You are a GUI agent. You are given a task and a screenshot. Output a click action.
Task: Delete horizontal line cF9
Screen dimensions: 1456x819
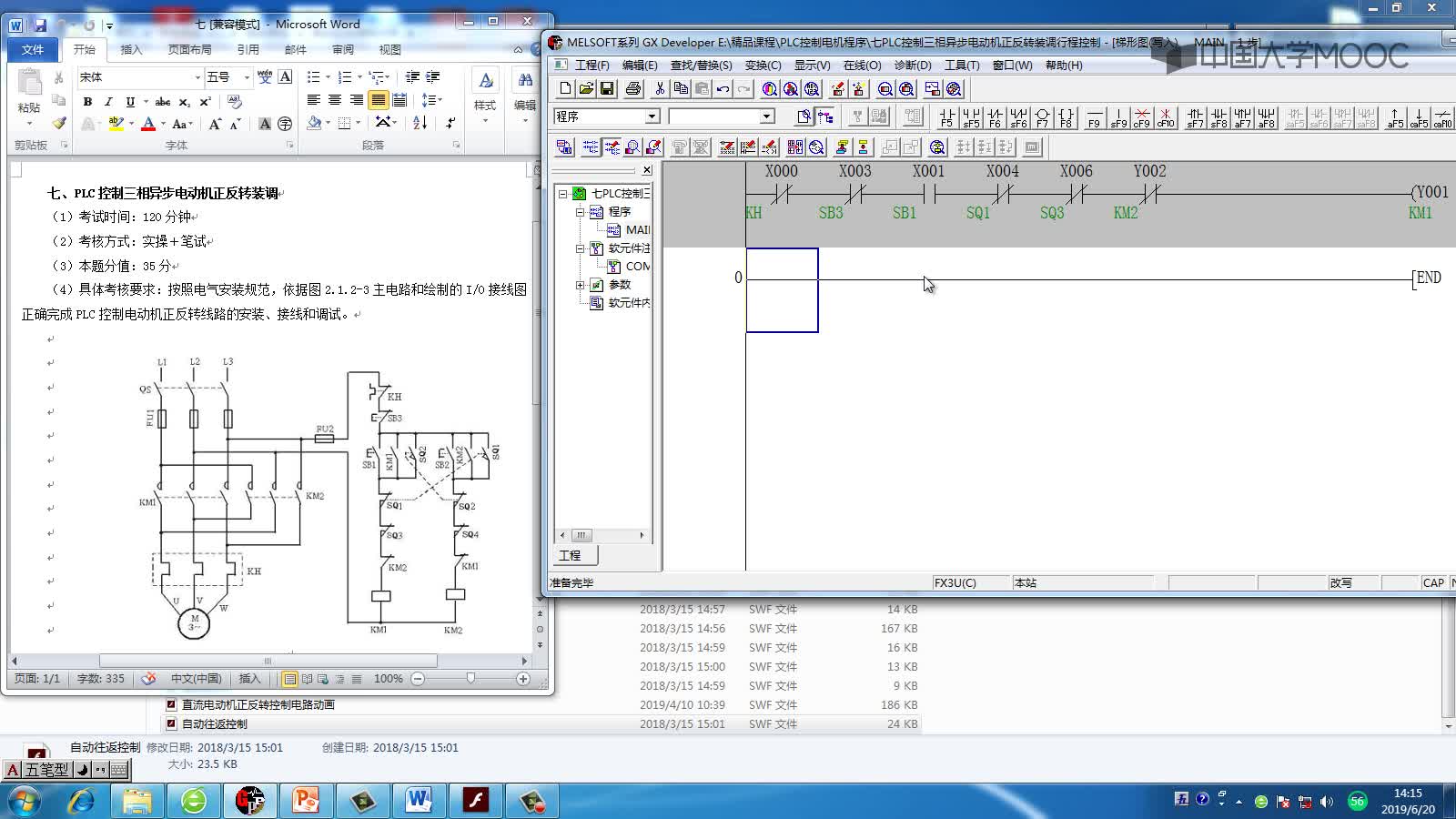point(1142,117)
